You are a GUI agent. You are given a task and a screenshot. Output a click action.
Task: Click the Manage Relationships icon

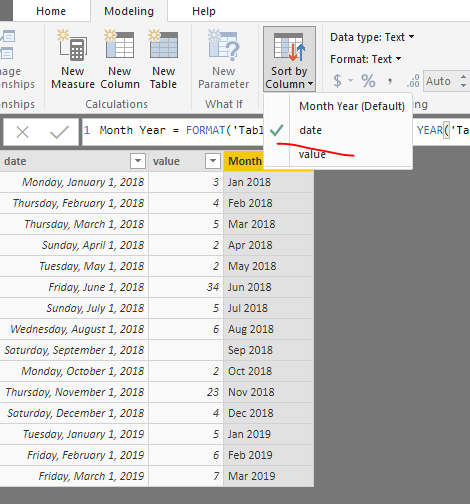pos(7,45)
